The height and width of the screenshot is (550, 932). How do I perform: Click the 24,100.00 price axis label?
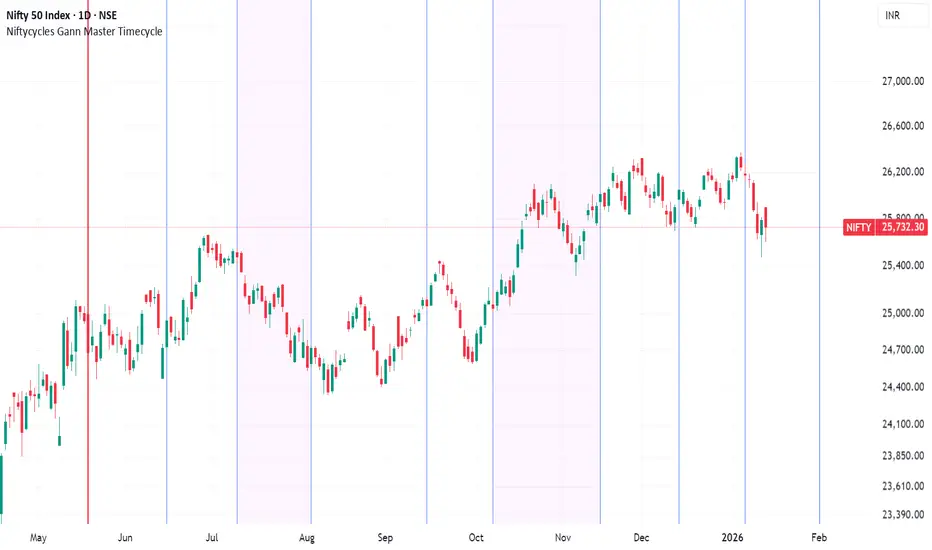click(x=903, y=424)
